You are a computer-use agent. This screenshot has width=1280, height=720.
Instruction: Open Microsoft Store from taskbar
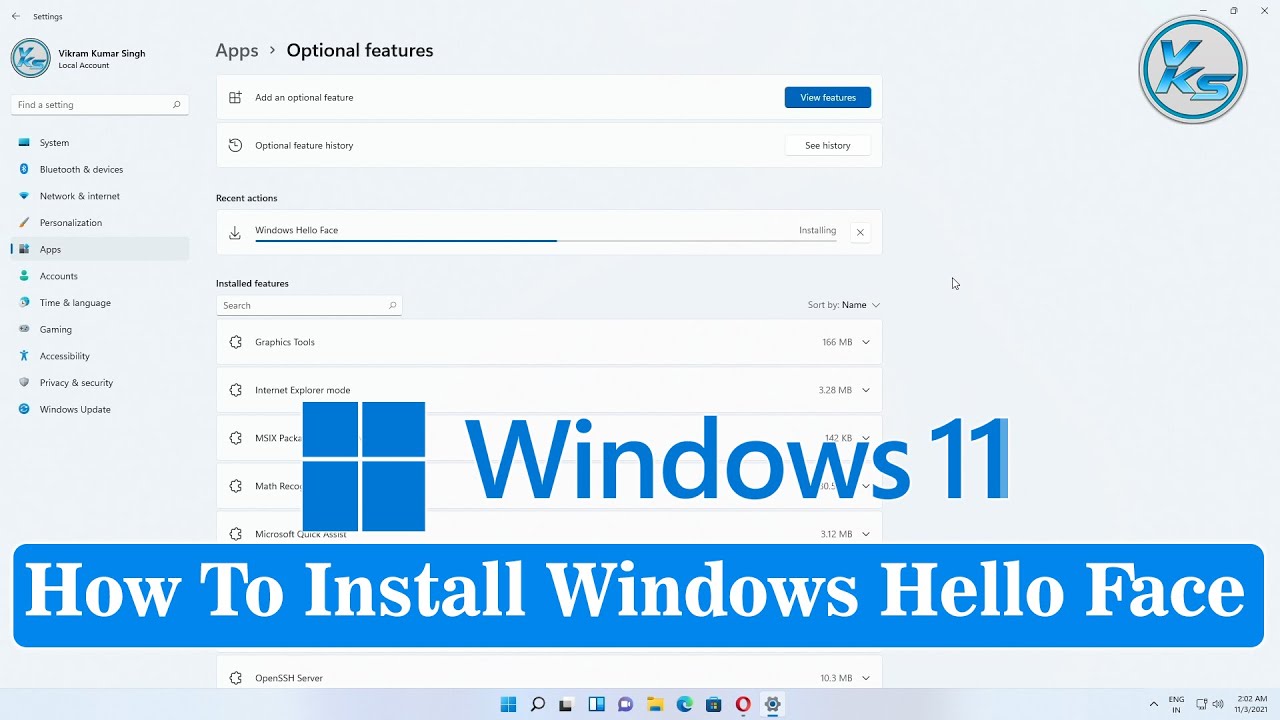click(713, 704)
